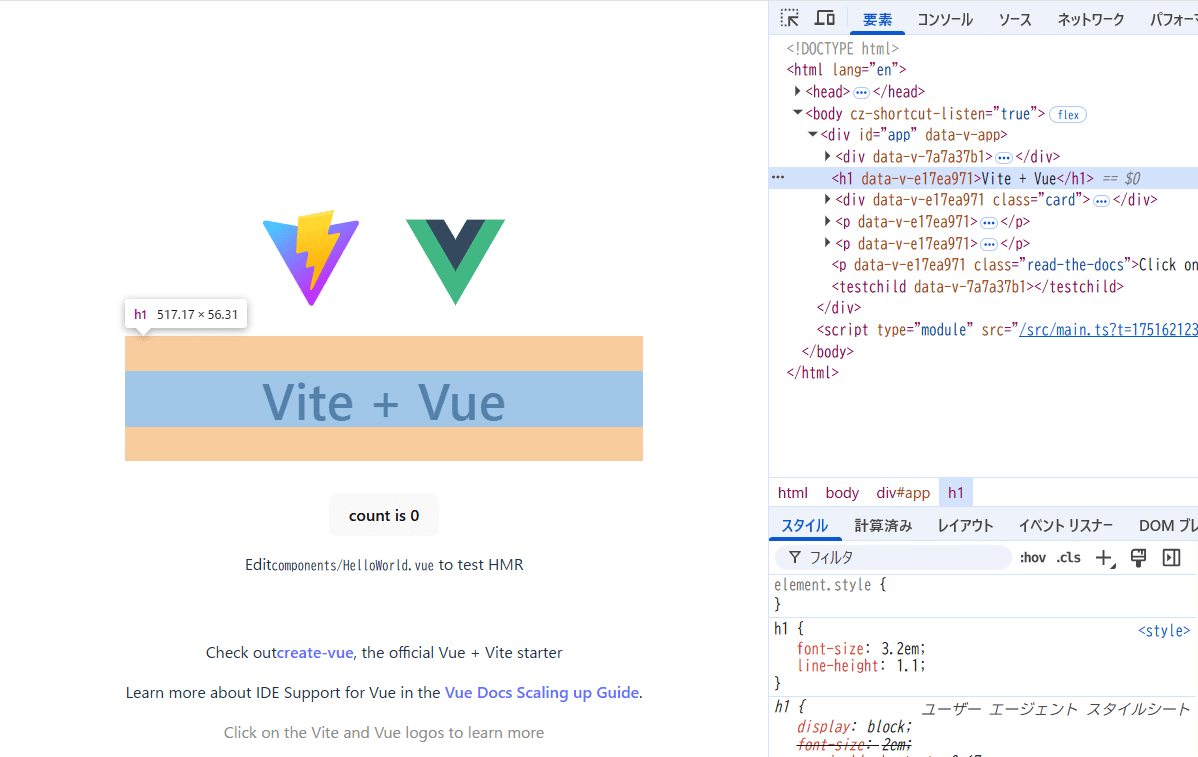Click the device toolbar icon
This screenshot has height=757, width=1198.
(x=825, y=18)
